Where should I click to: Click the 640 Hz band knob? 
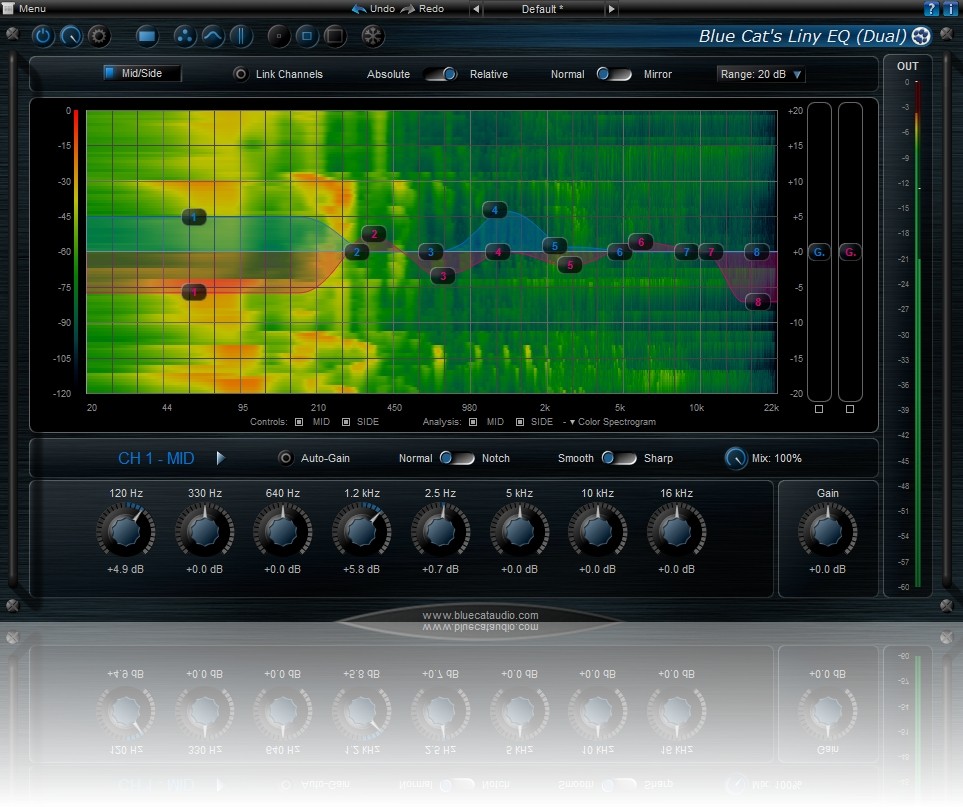[x=283, y=531]
